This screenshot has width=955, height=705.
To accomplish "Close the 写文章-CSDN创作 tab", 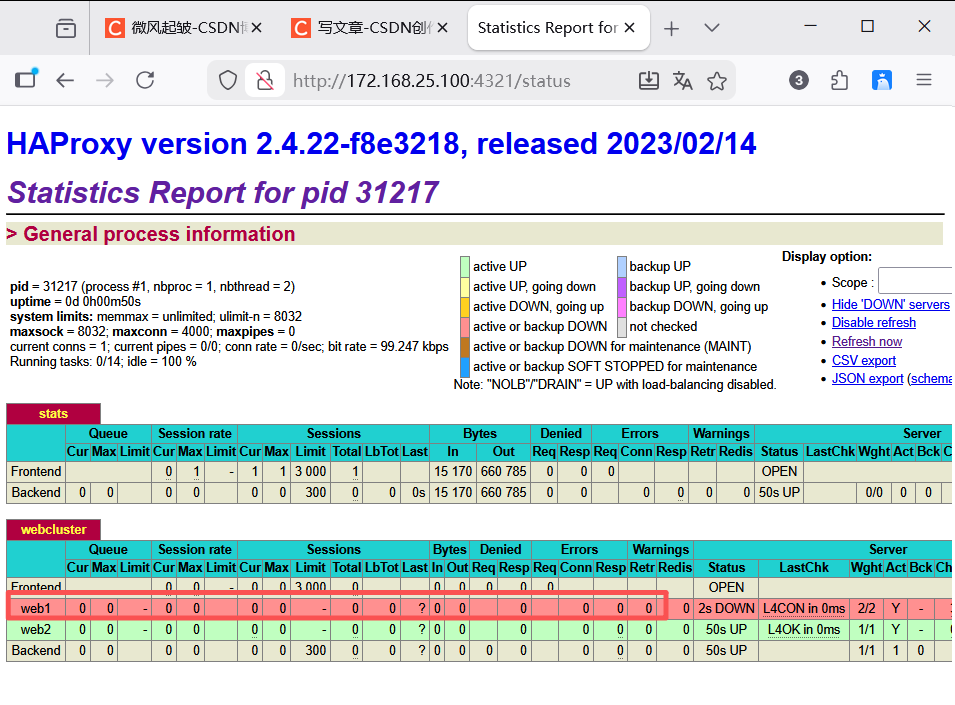I will [x=443, y=28].
